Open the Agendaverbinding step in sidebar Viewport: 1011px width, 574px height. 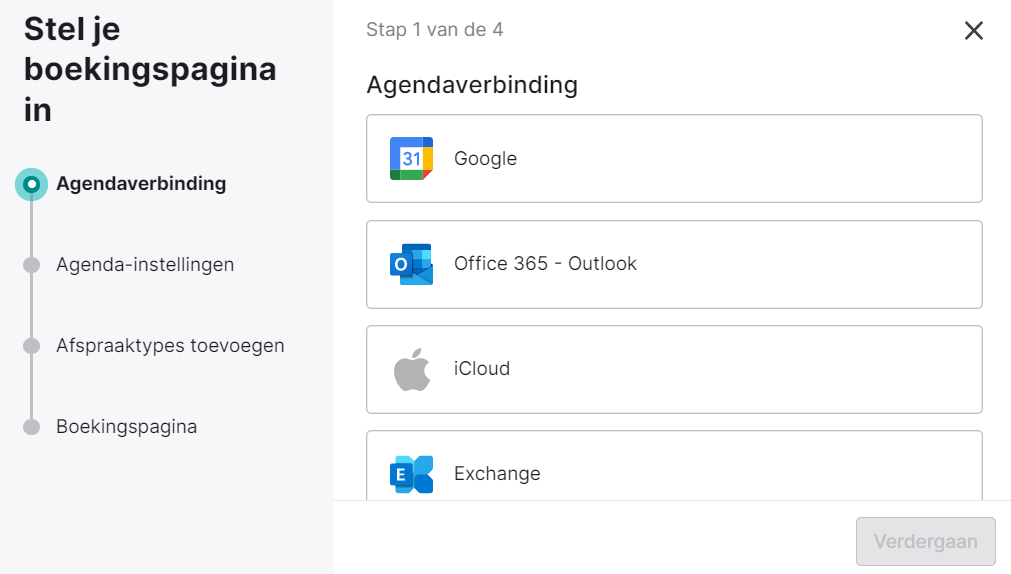pos(141,184)
